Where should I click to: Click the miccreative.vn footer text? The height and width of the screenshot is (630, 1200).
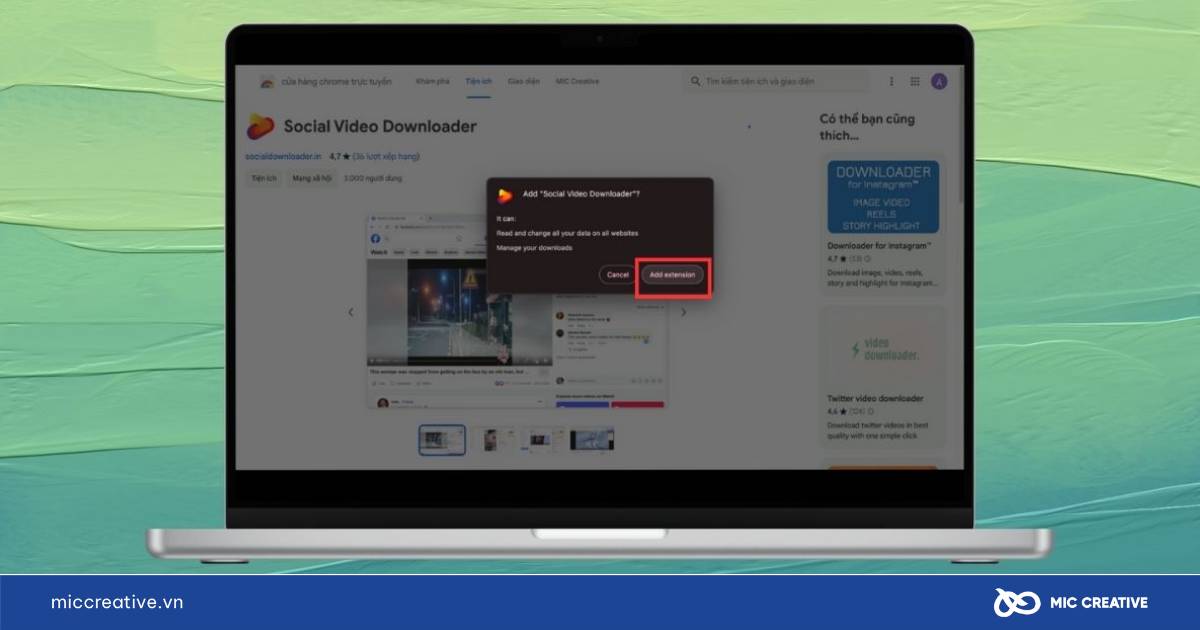[117, 602]
